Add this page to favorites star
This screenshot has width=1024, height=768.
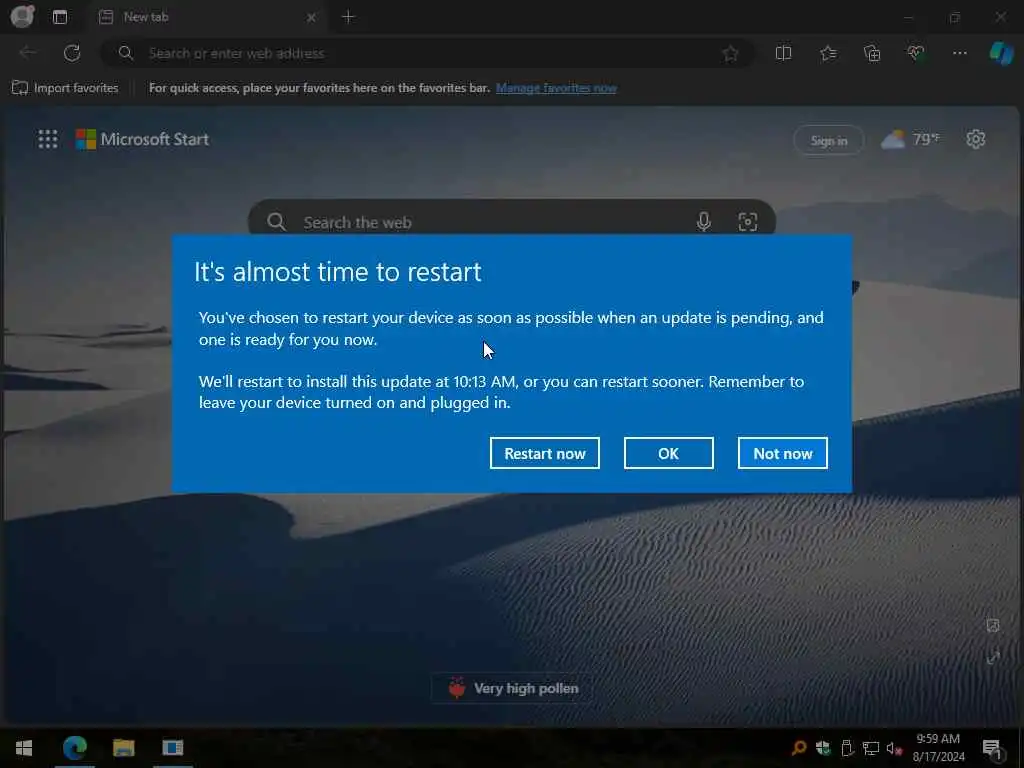[730, 54]
